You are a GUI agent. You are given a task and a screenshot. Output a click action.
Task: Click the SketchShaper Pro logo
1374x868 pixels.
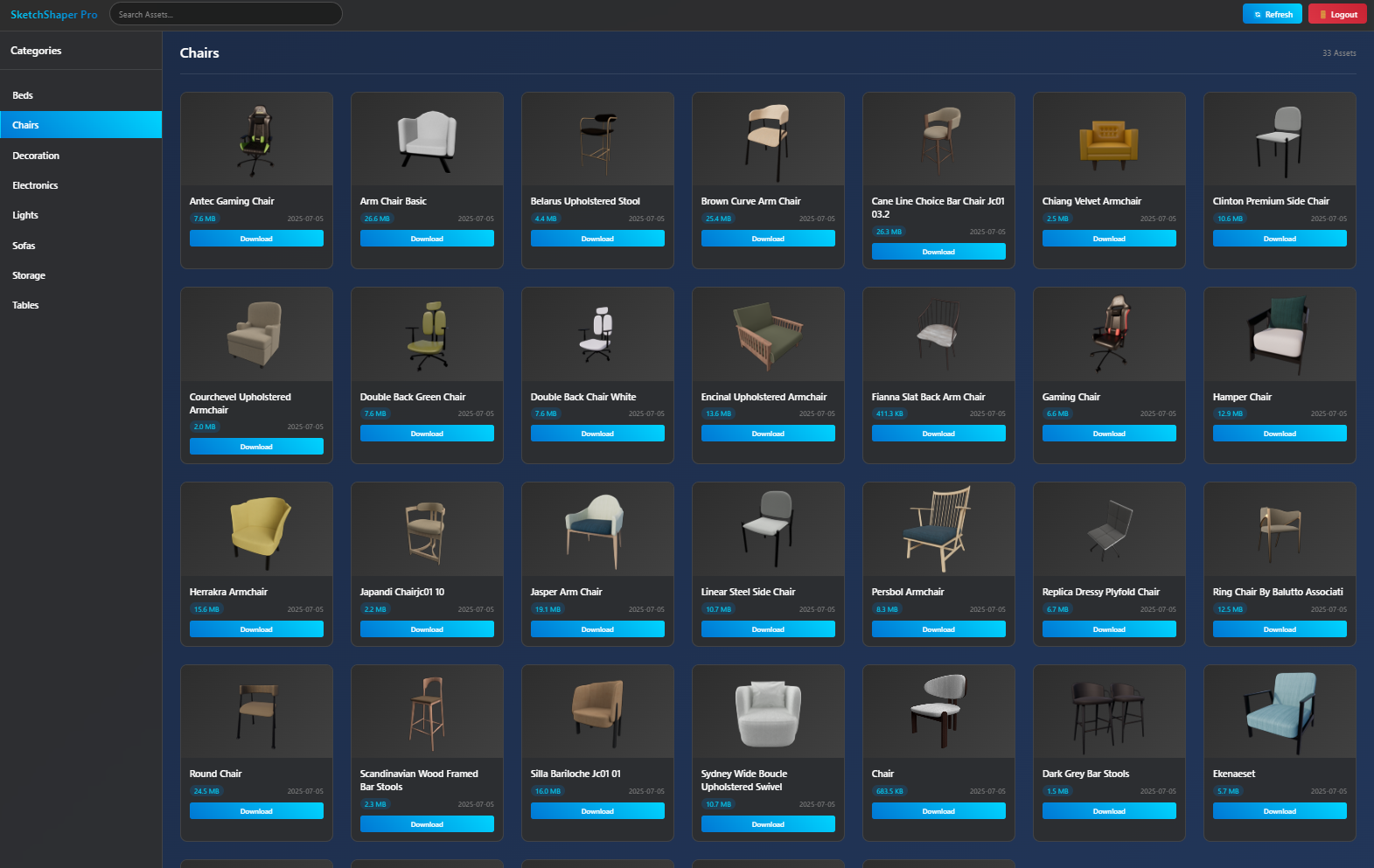pyautogui.click(x=54, y=15)
